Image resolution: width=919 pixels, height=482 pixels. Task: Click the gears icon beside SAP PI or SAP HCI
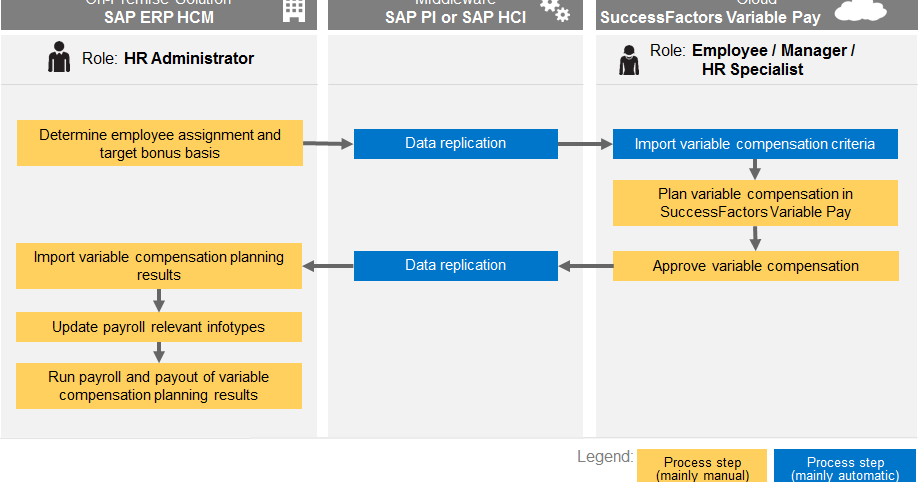(x=554, y=10)
